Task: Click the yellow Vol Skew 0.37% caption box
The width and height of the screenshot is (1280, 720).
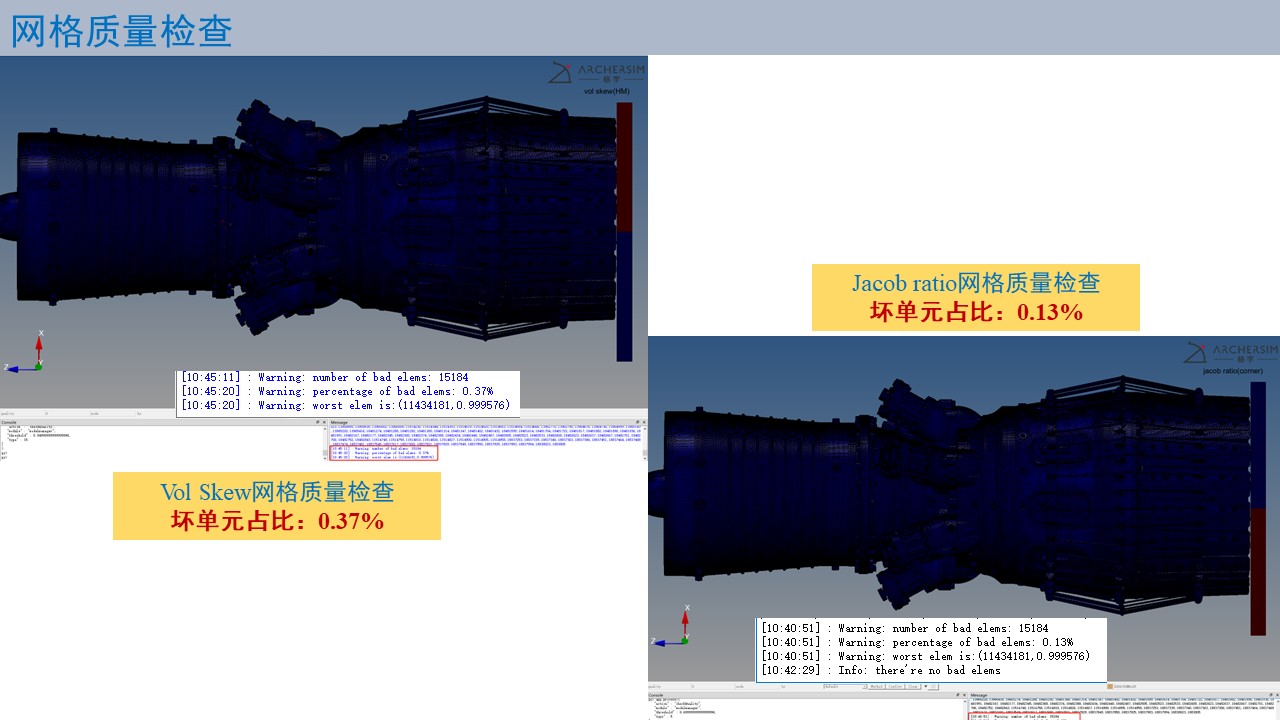Action: click(276, 506)
